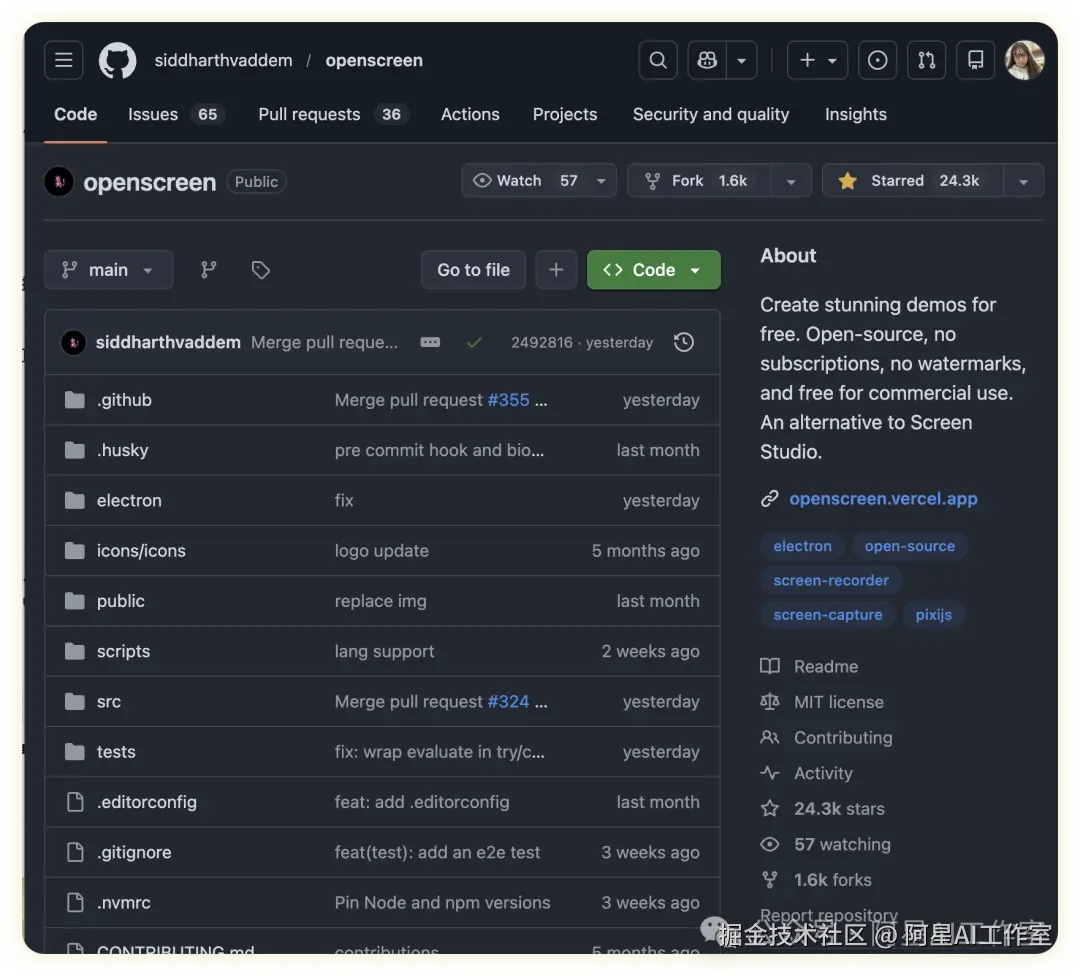
Task: Open the tests folder
Action: 116,752
